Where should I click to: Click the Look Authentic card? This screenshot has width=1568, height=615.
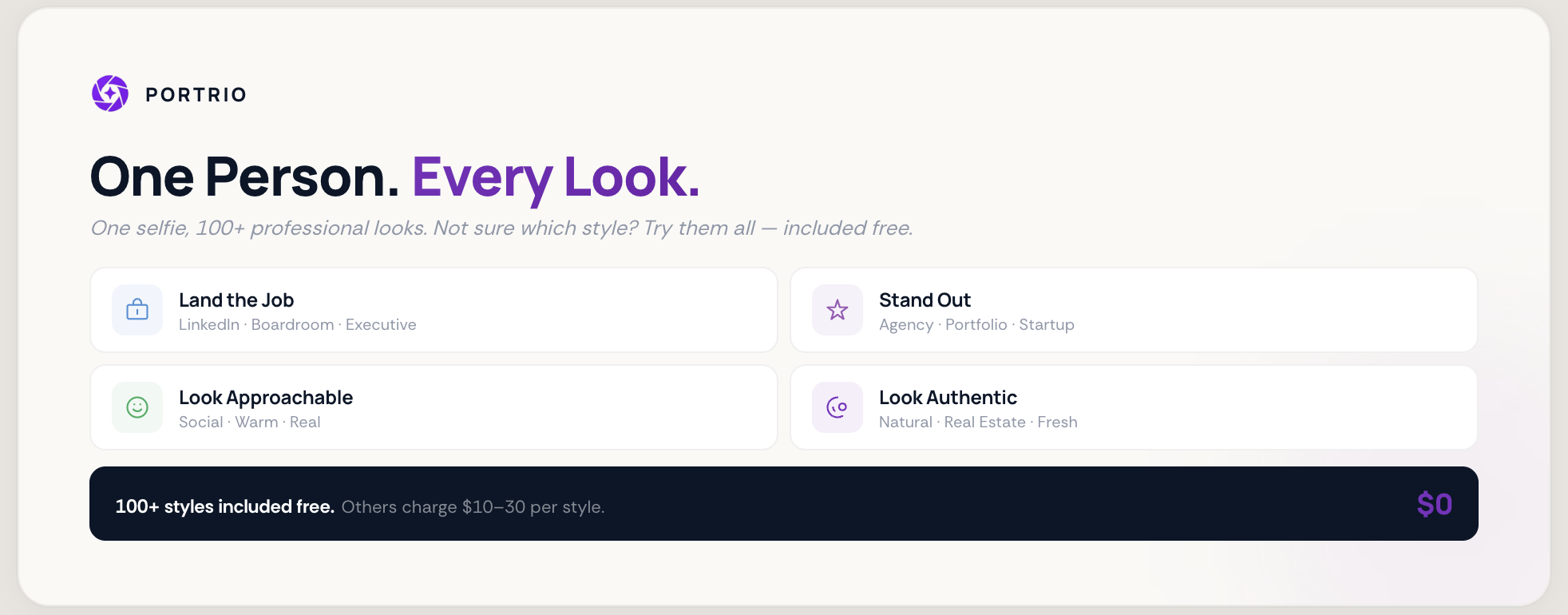1134,407
